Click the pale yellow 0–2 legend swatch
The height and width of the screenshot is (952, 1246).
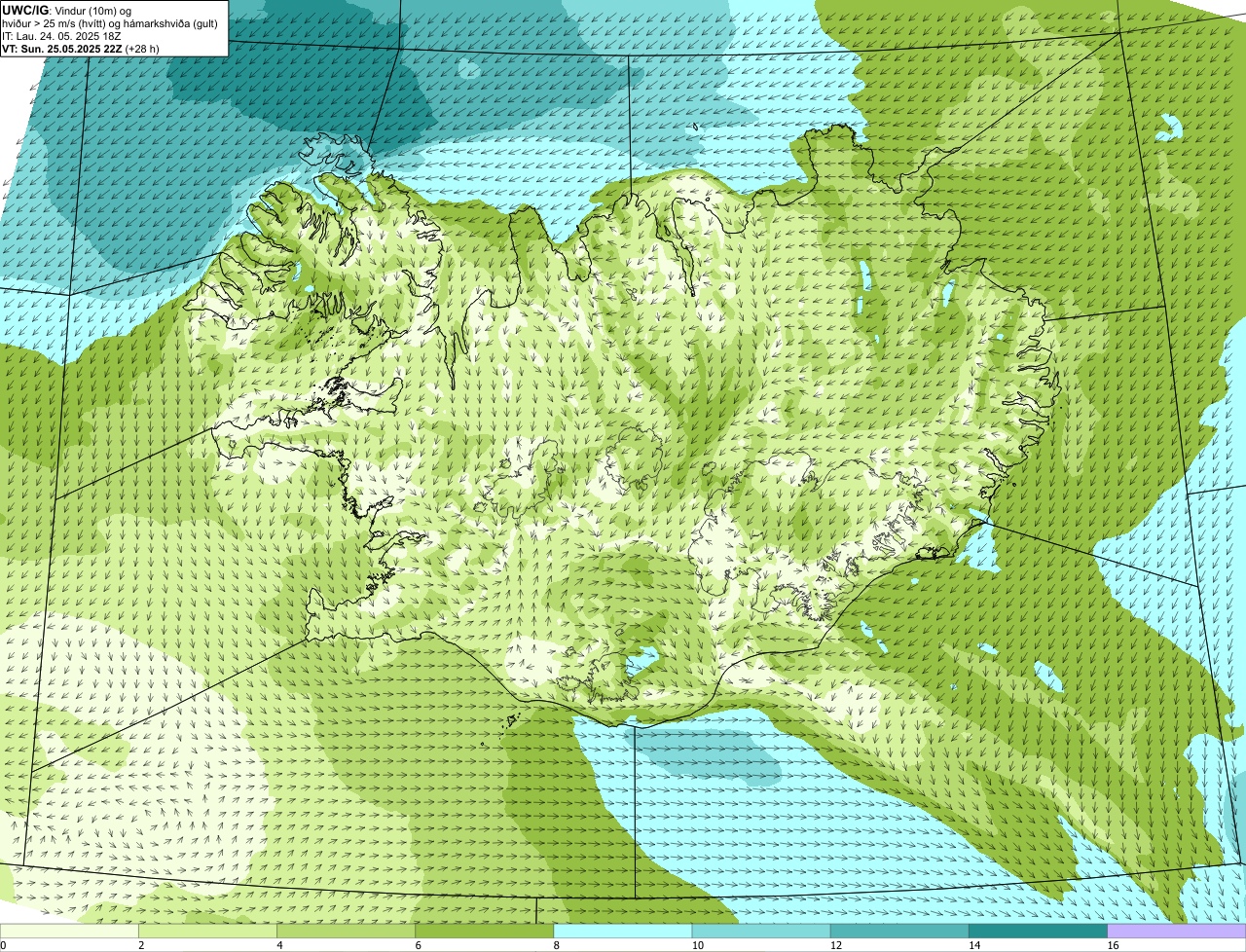click(x=69, y=932)
